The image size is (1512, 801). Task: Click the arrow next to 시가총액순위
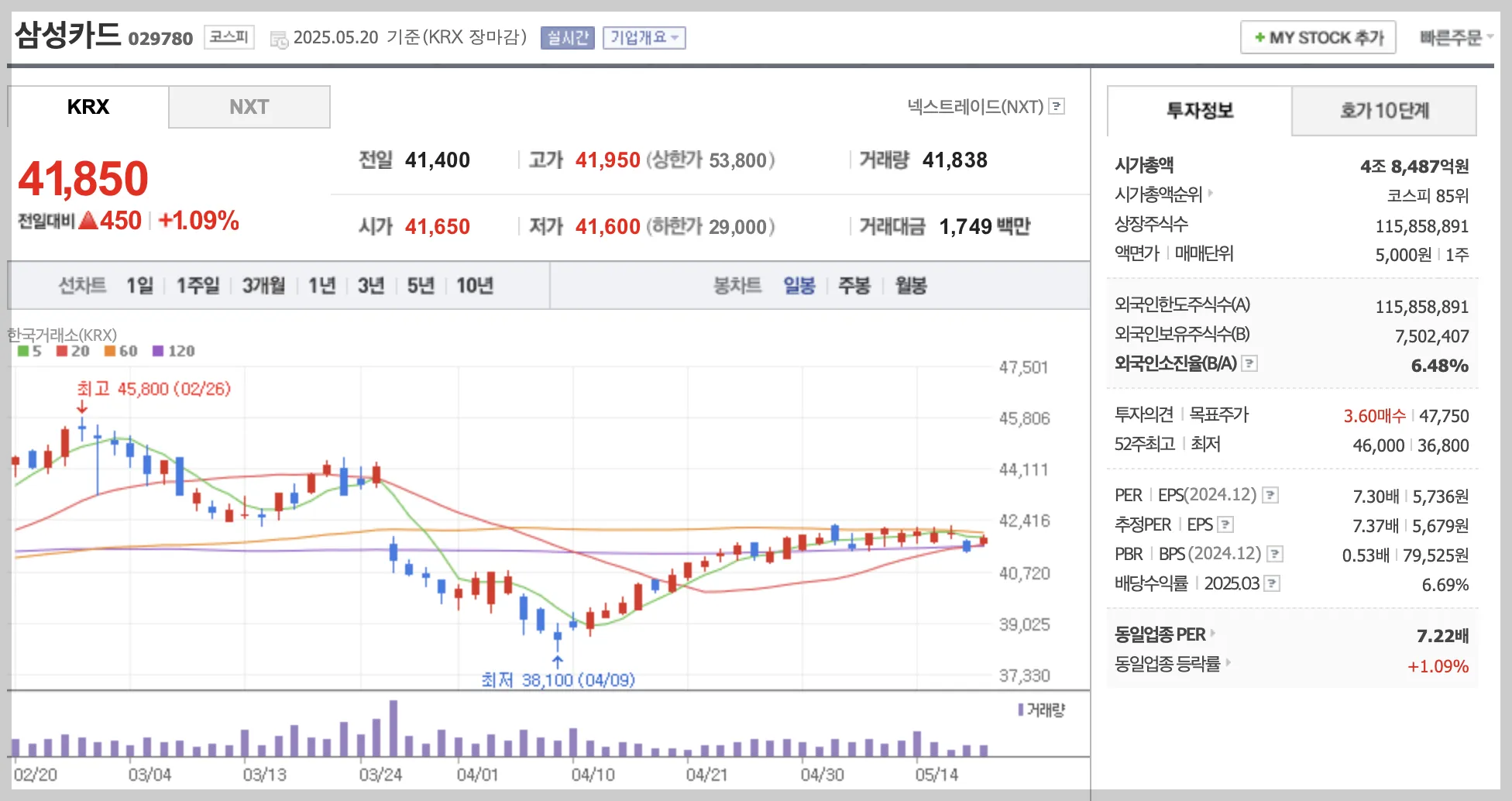coord(1211,193)
